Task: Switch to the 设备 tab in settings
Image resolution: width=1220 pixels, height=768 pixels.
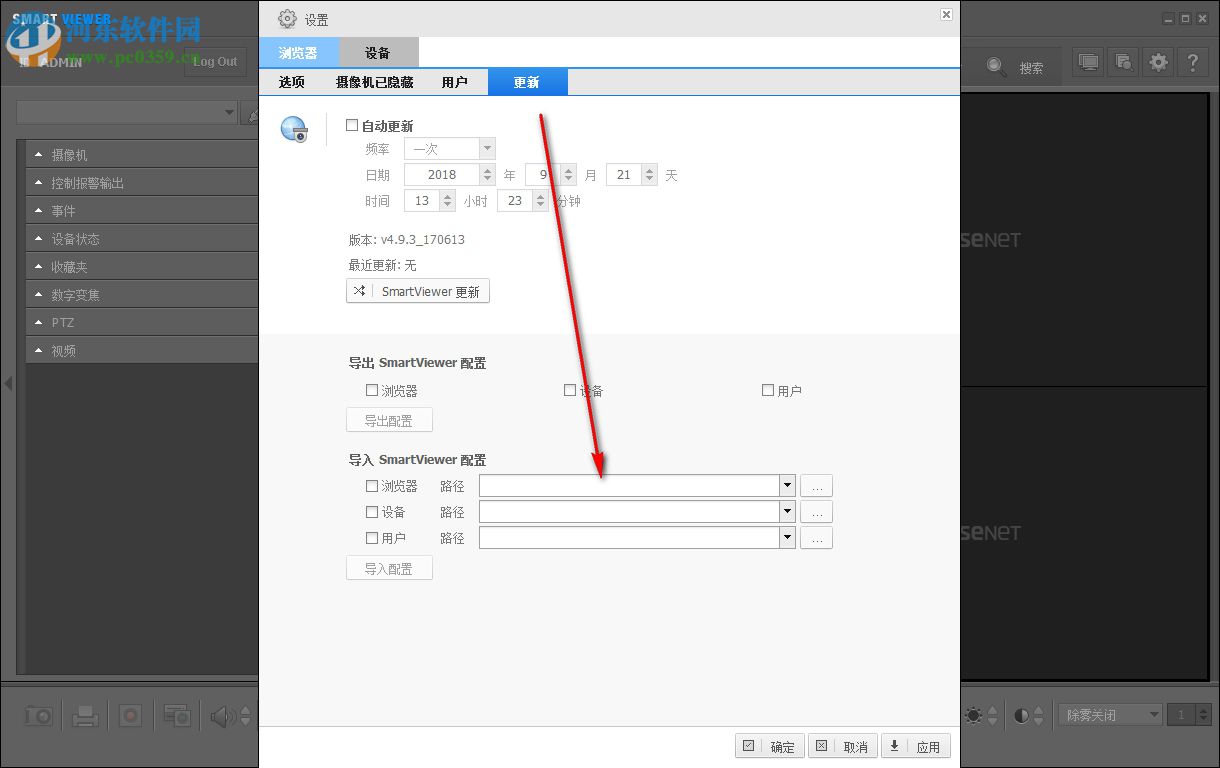Action: tap(378, 51)
